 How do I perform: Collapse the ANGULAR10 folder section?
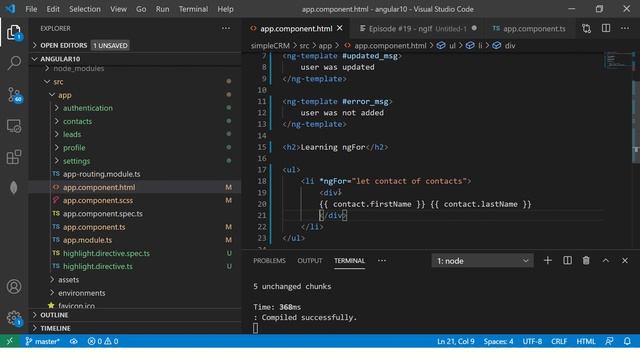135,59
